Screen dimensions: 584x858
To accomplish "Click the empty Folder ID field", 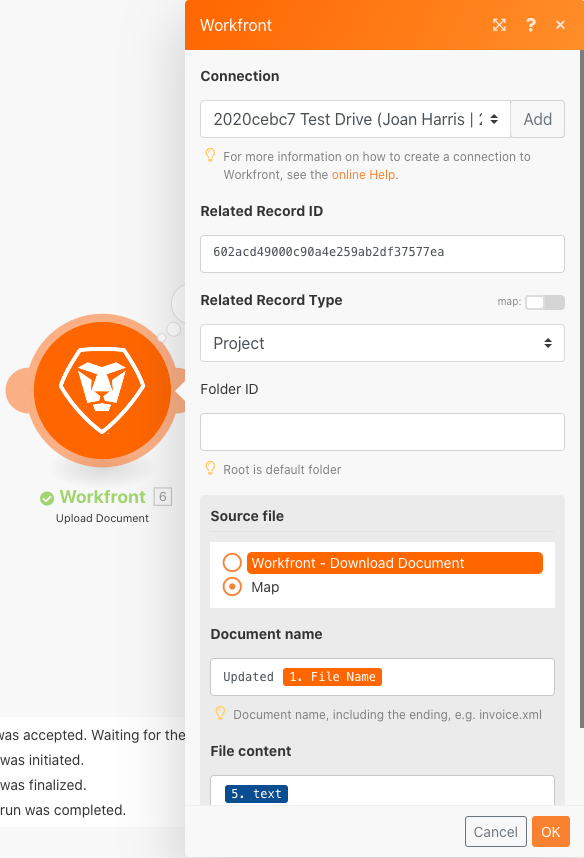I will [382, 432].
